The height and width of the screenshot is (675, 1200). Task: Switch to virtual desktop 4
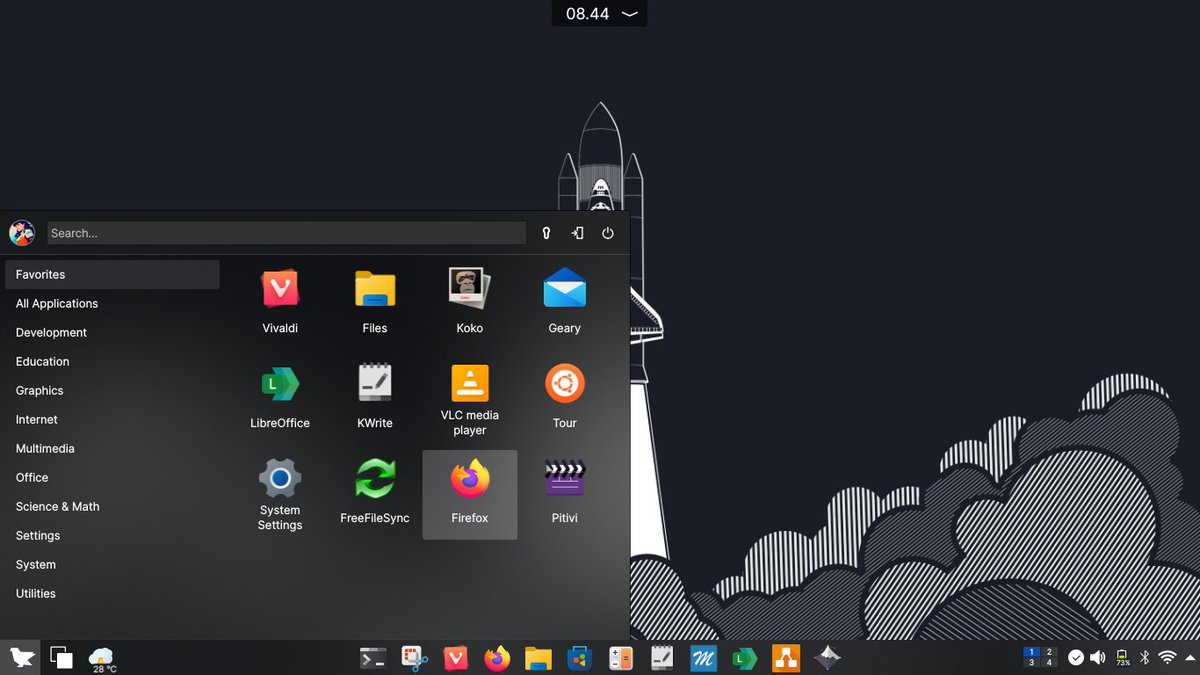(x=1049, y=662)
